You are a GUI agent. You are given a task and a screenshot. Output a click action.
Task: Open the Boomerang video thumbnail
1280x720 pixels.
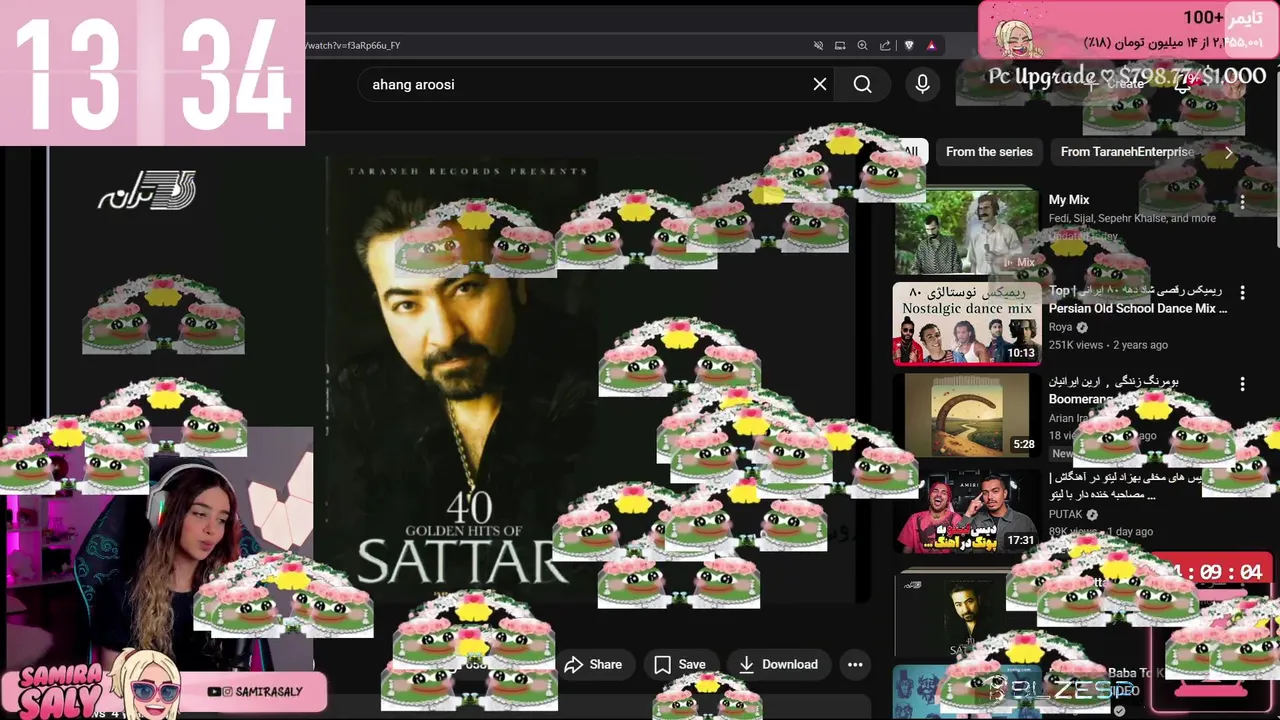966,415
